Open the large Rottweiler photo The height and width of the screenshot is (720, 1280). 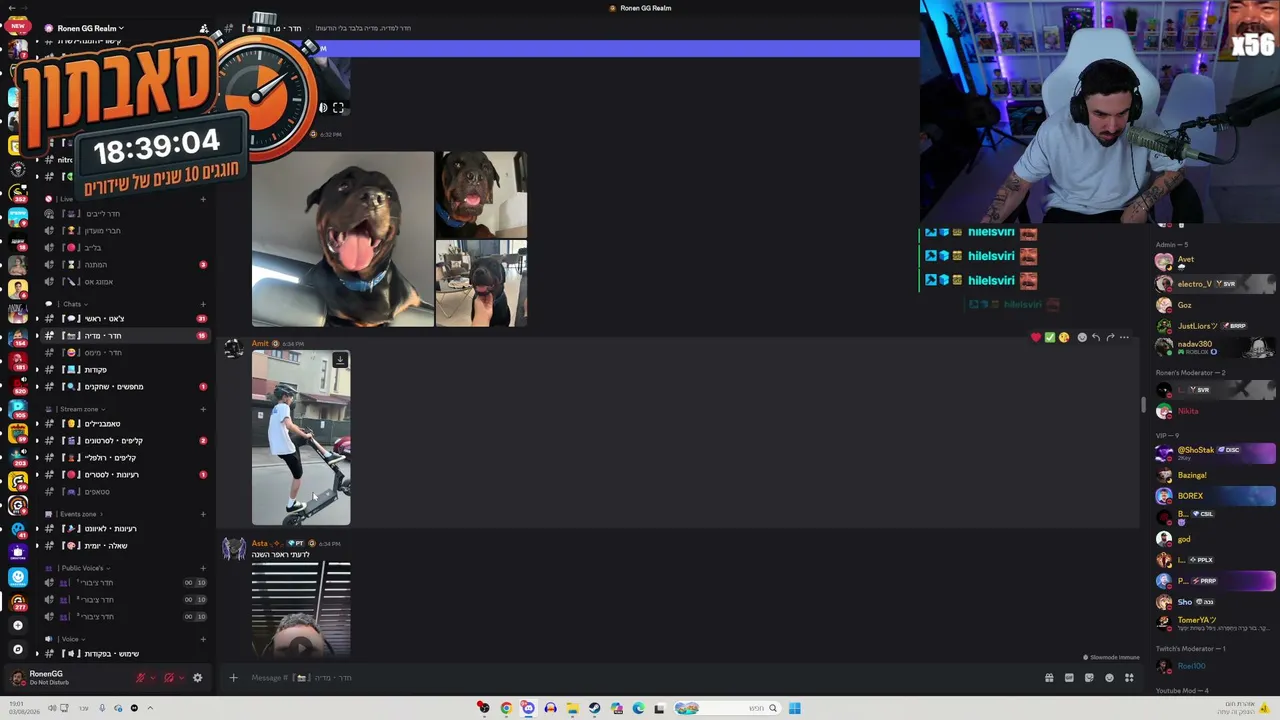pos(343,239)
